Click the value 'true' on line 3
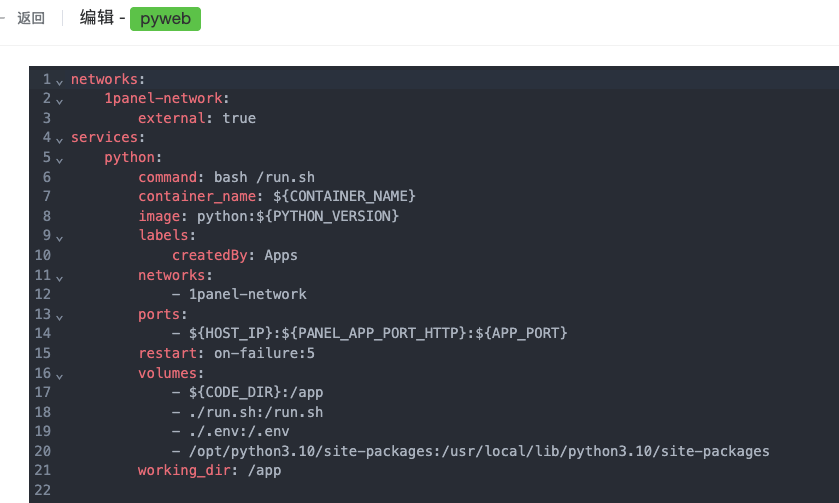Image resolution: width=839 pixels, height=503 pixels. (239, 118)
